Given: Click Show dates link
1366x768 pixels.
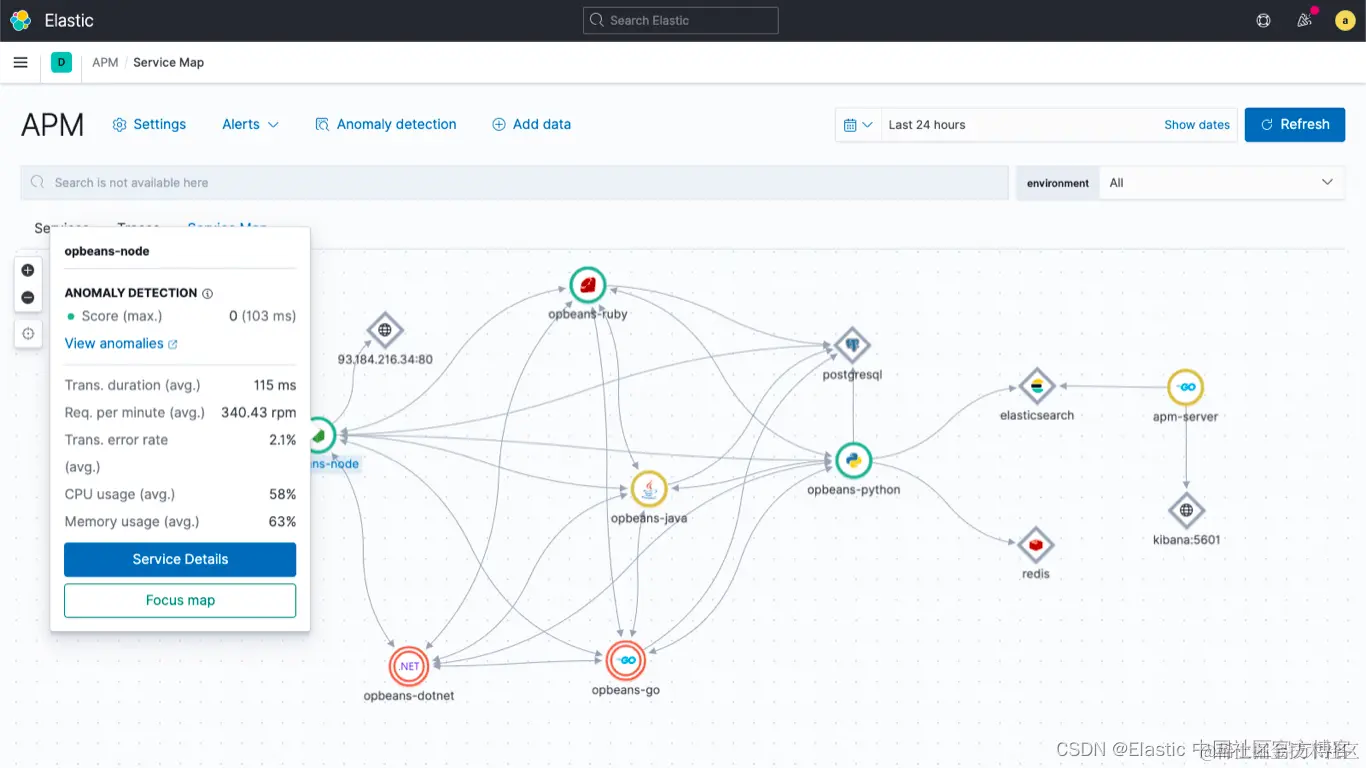Looking at the screenshot, I should 1197,125.
